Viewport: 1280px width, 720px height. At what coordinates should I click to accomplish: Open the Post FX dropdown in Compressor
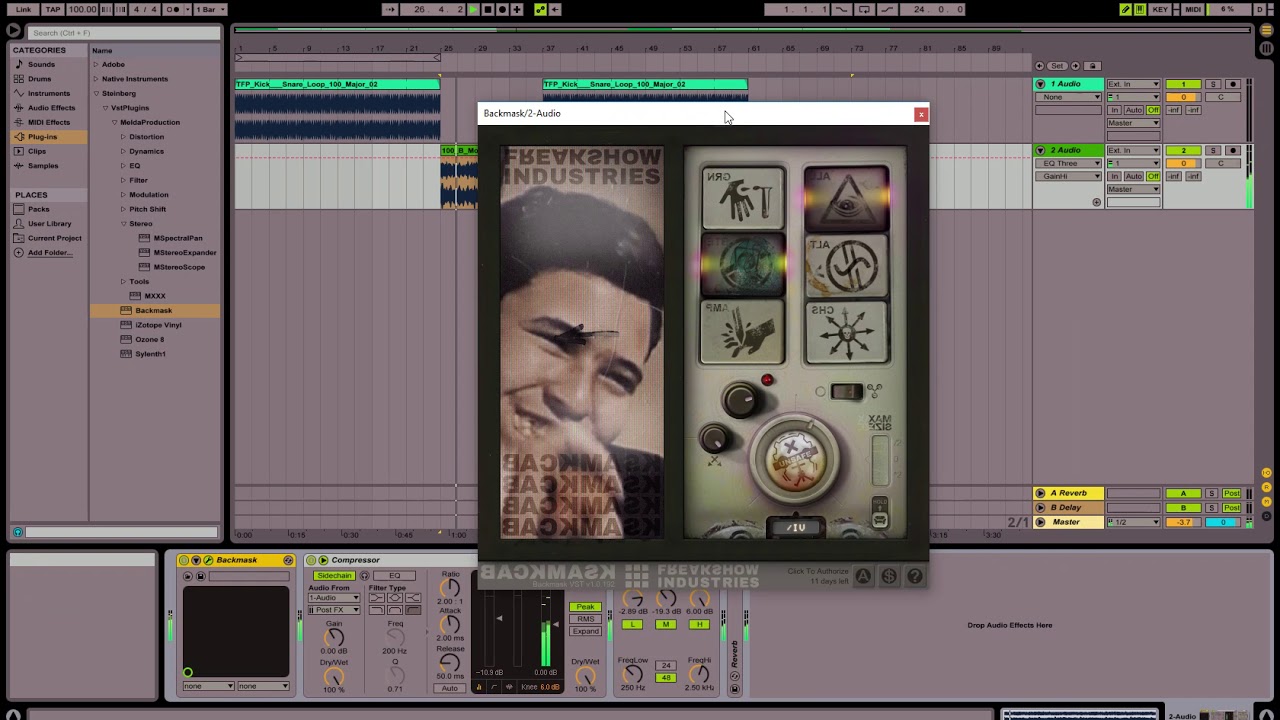333,610
